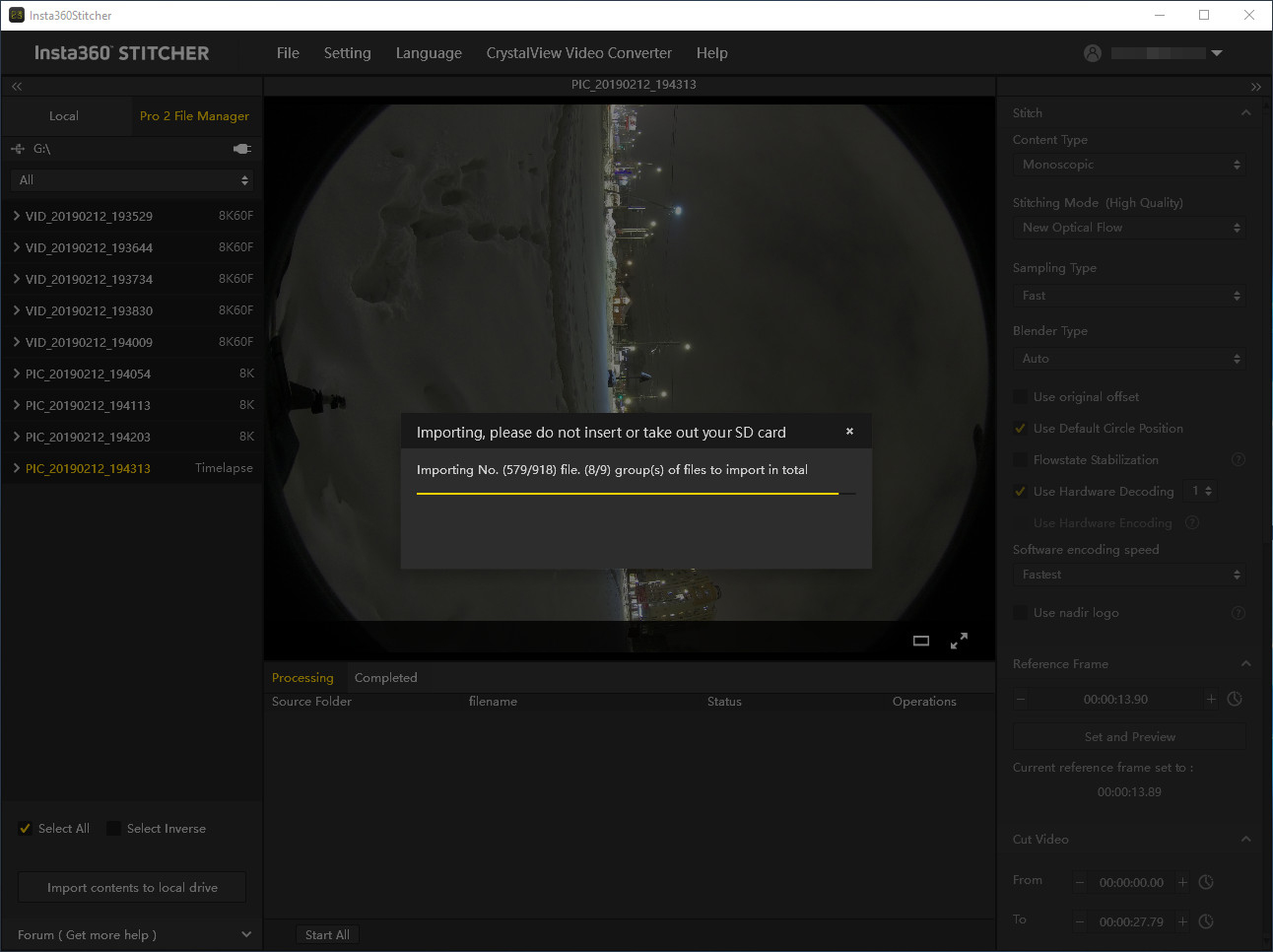
Task: Click the user account avatar icon
Action: point(1093,53)
